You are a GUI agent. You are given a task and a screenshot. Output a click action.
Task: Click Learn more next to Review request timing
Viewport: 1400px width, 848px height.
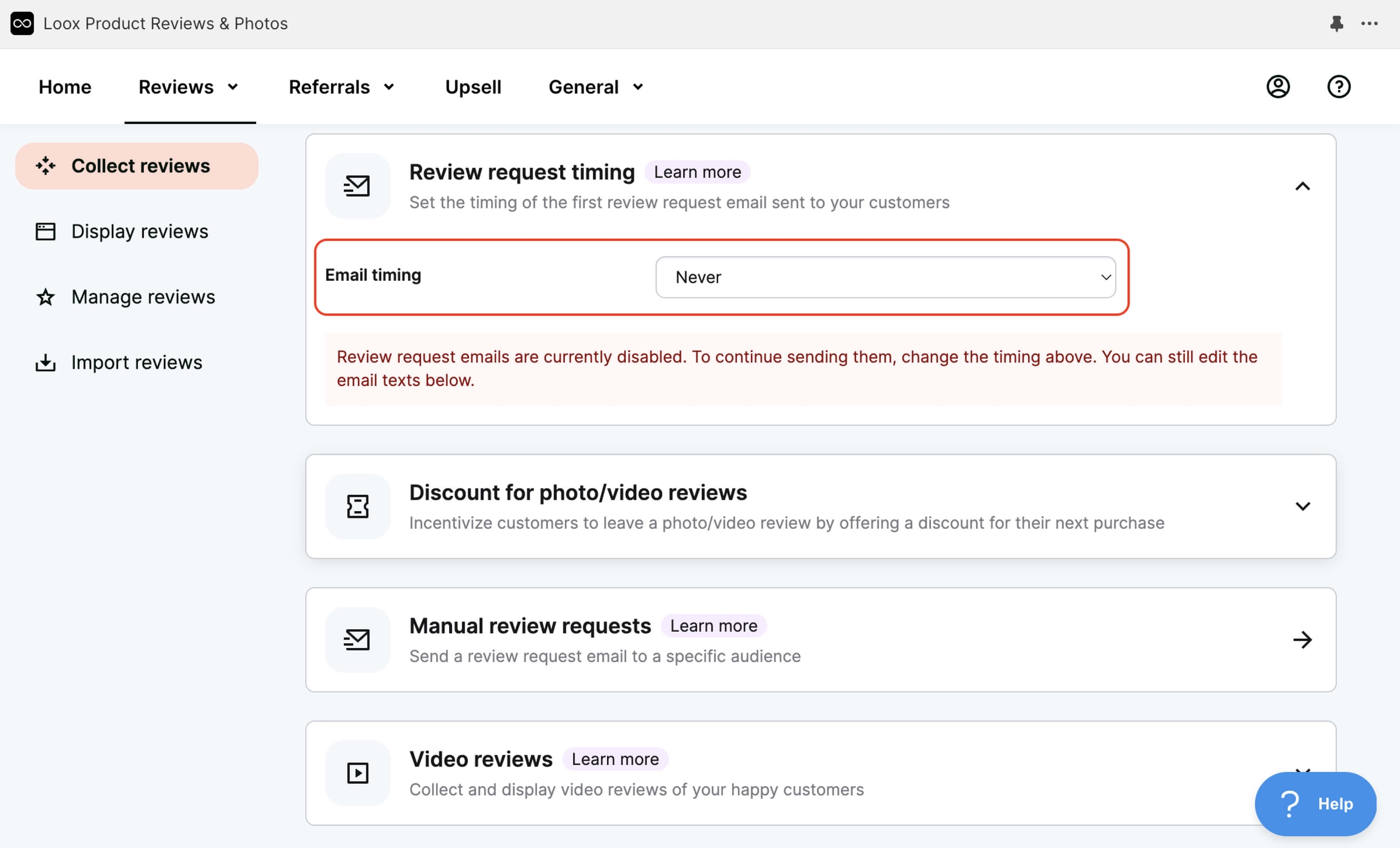click(697, 171)
